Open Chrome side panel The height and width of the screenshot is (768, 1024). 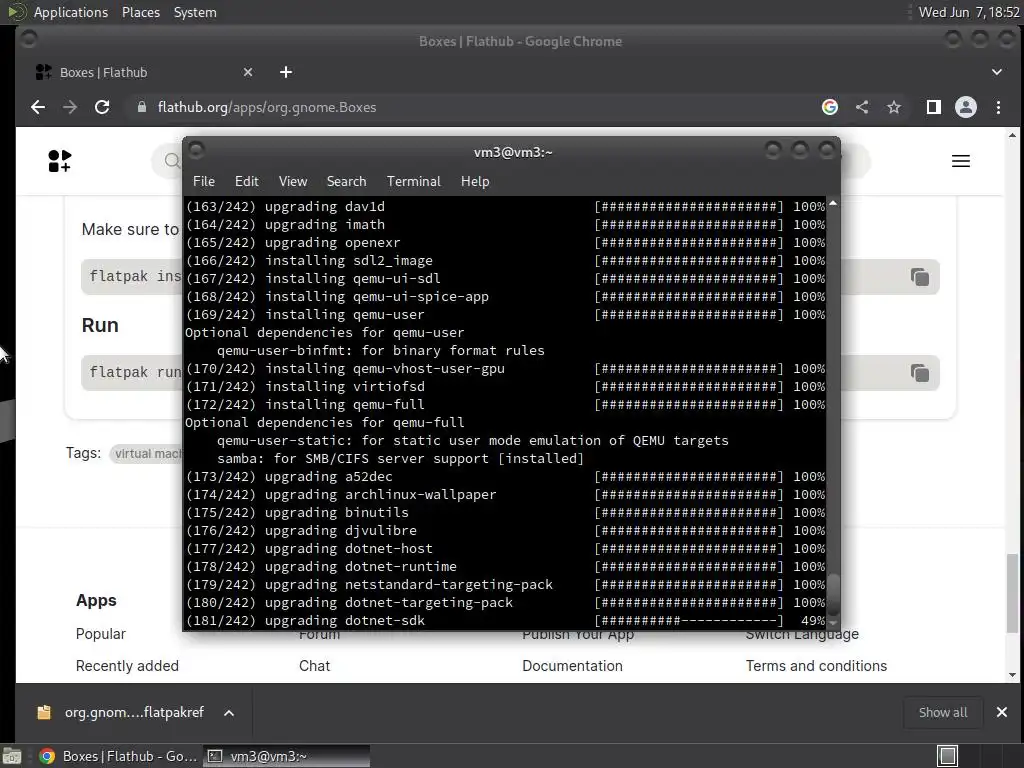(934, 107)
